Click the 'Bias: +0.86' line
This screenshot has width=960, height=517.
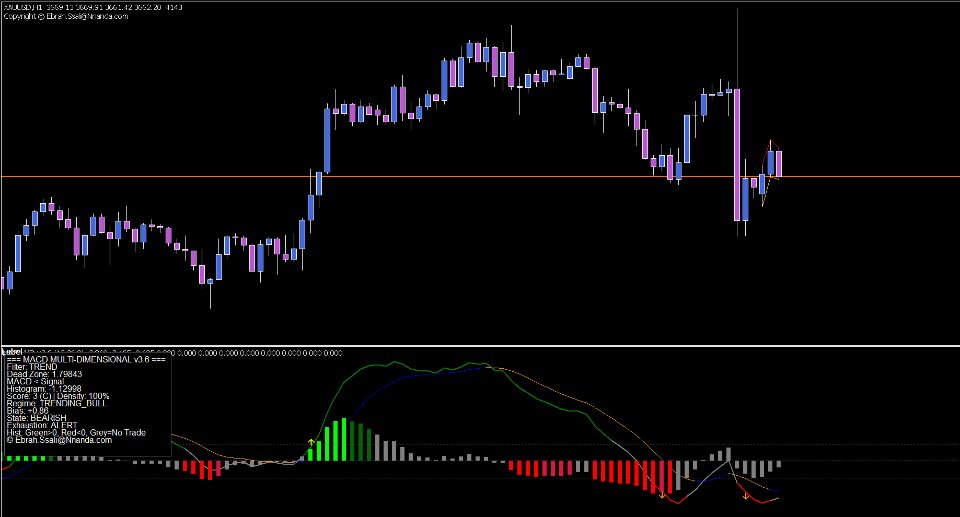28,411
